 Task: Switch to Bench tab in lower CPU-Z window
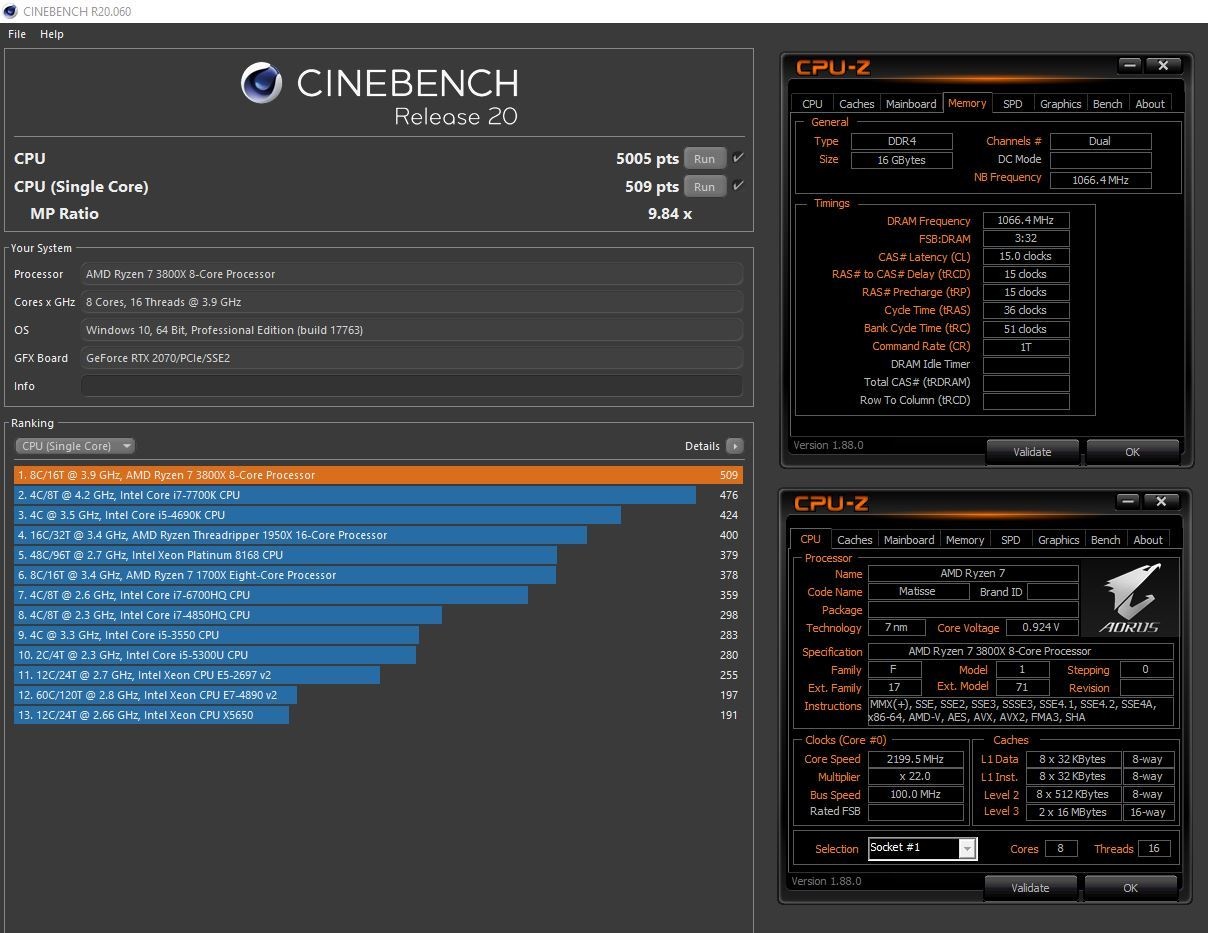click(x=1106, y=540)
